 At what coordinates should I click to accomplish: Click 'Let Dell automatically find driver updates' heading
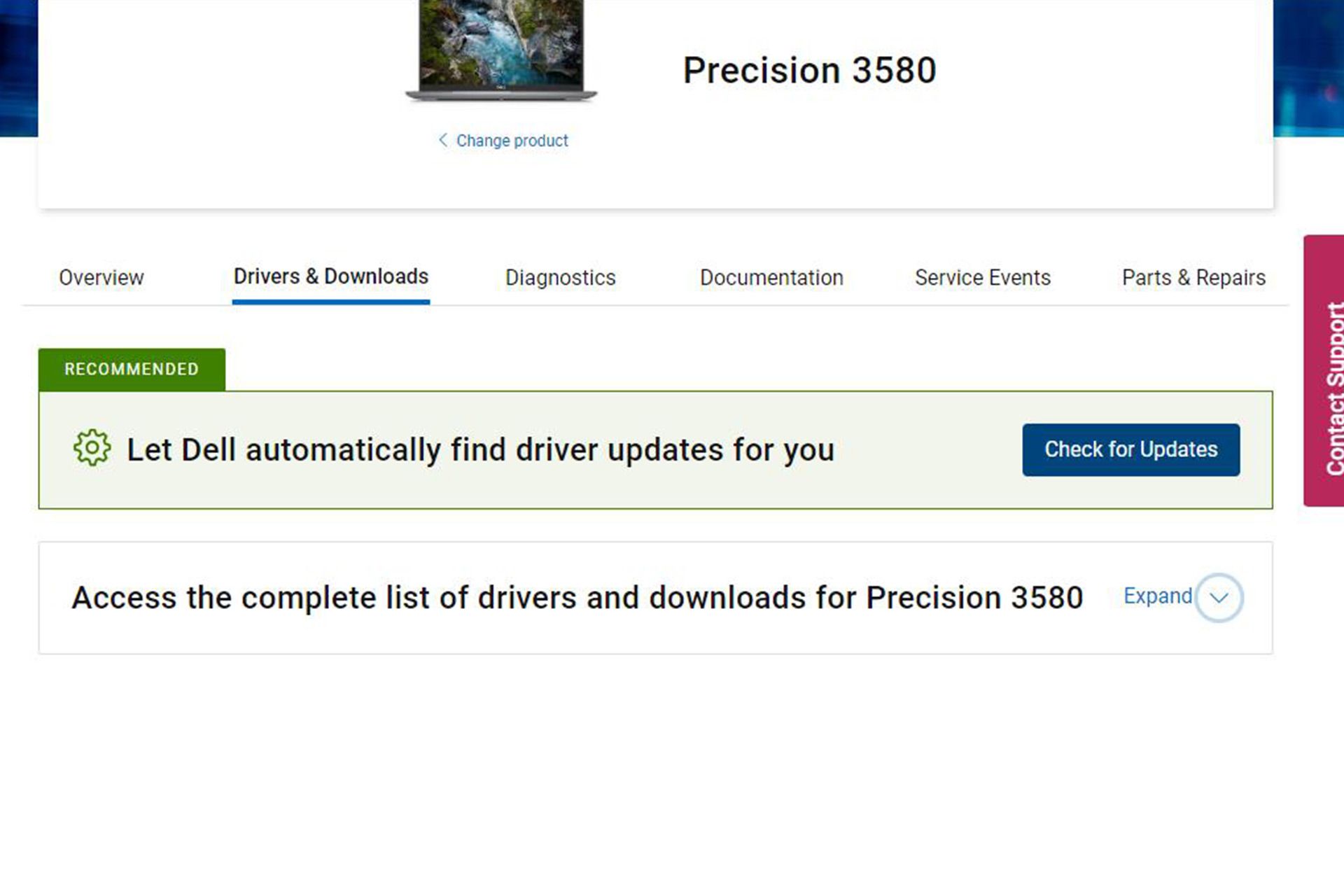click(480, 449)
